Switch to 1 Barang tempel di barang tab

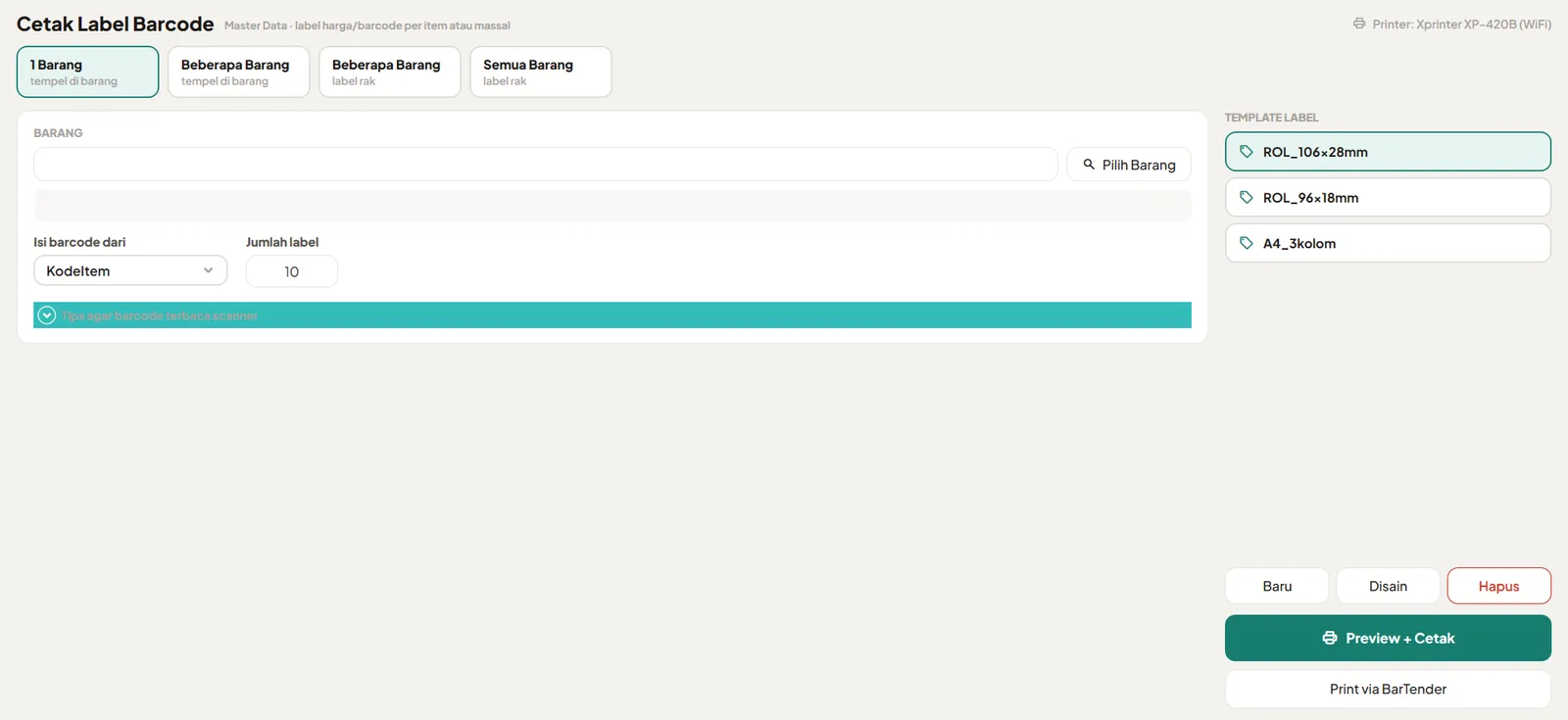pos(88,72)
